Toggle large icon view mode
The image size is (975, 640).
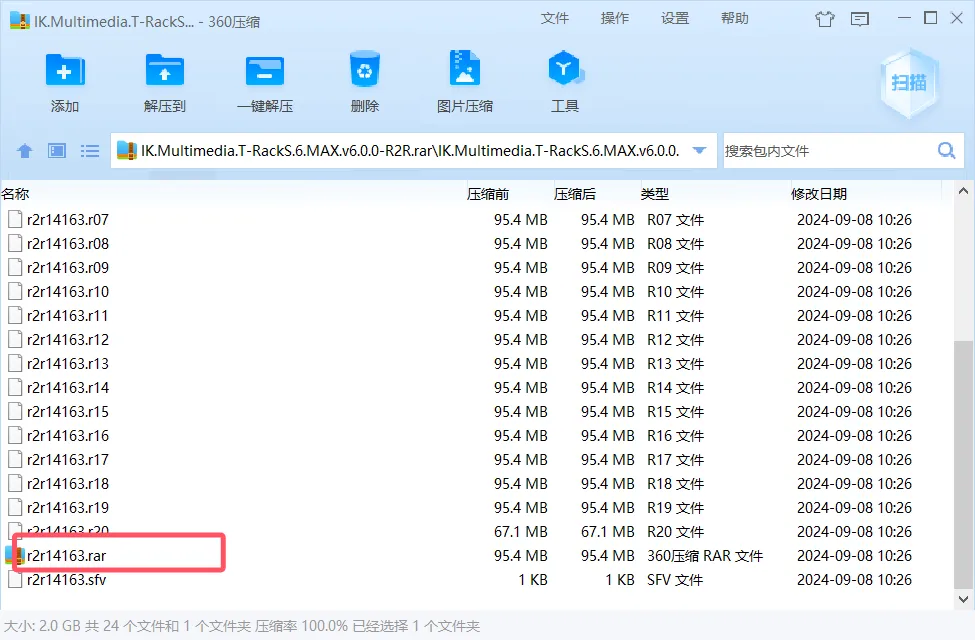(56, 150)
